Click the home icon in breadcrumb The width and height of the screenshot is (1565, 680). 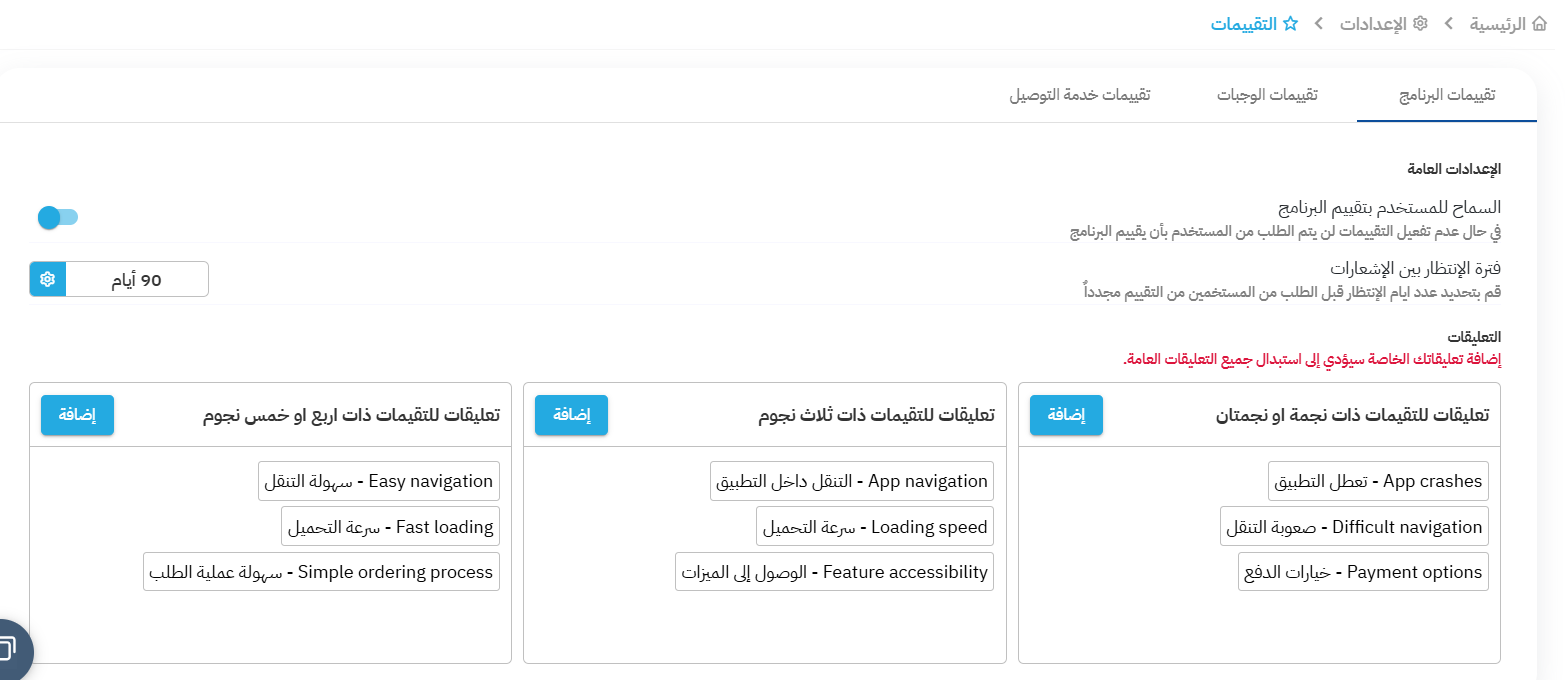click(1538, 24)
